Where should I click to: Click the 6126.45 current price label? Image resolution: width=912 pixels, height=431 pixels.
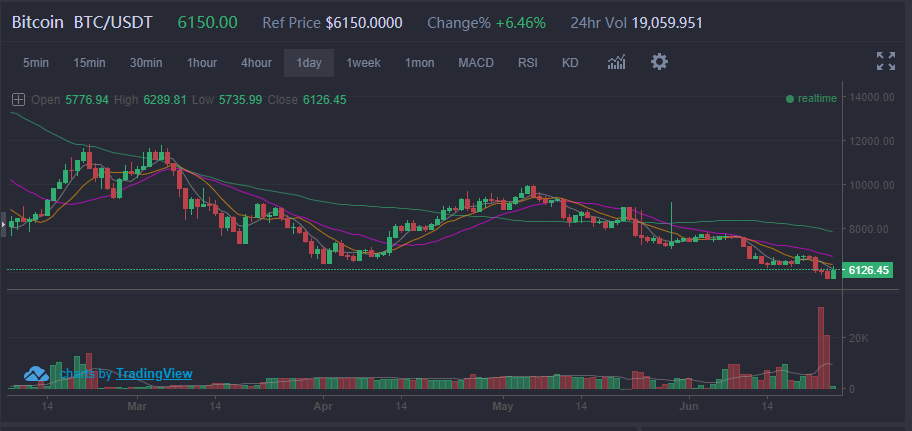pos(867,270)
